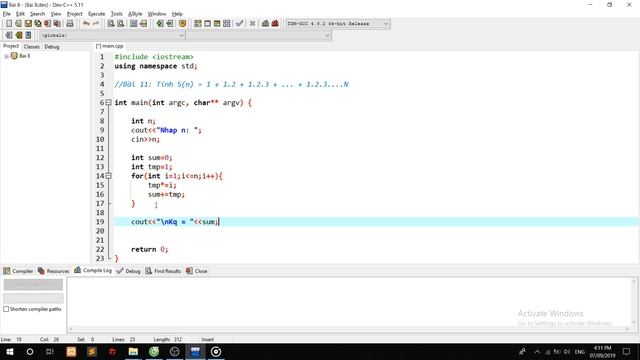640x360 pixels.
Task: Show hidden system tray icons chevron
Action: pyautogui.click(x=537, y=351)
